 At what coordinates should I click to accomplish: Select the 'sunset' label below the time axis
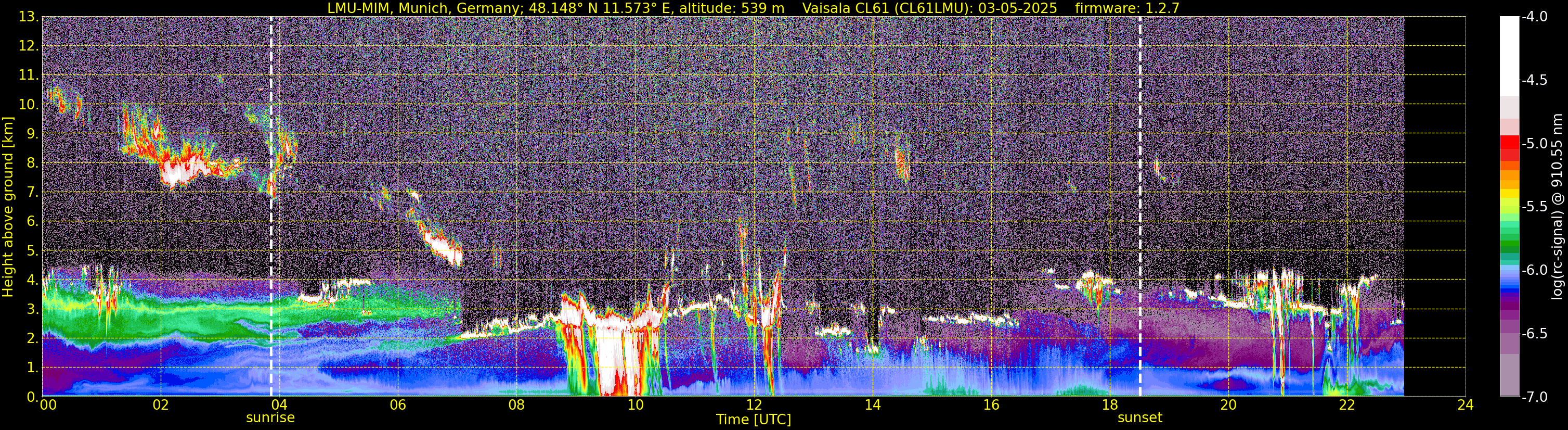pos(1140,418)
